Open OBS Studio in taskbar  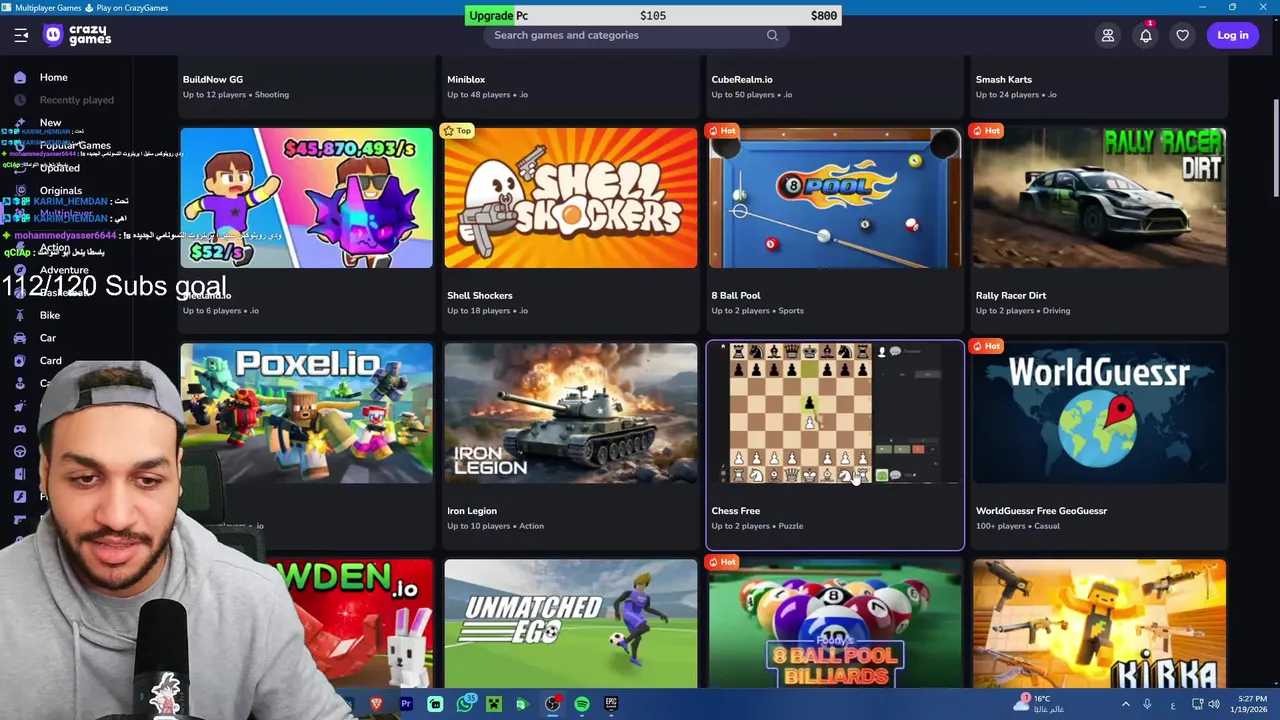[x=552, y=704]
